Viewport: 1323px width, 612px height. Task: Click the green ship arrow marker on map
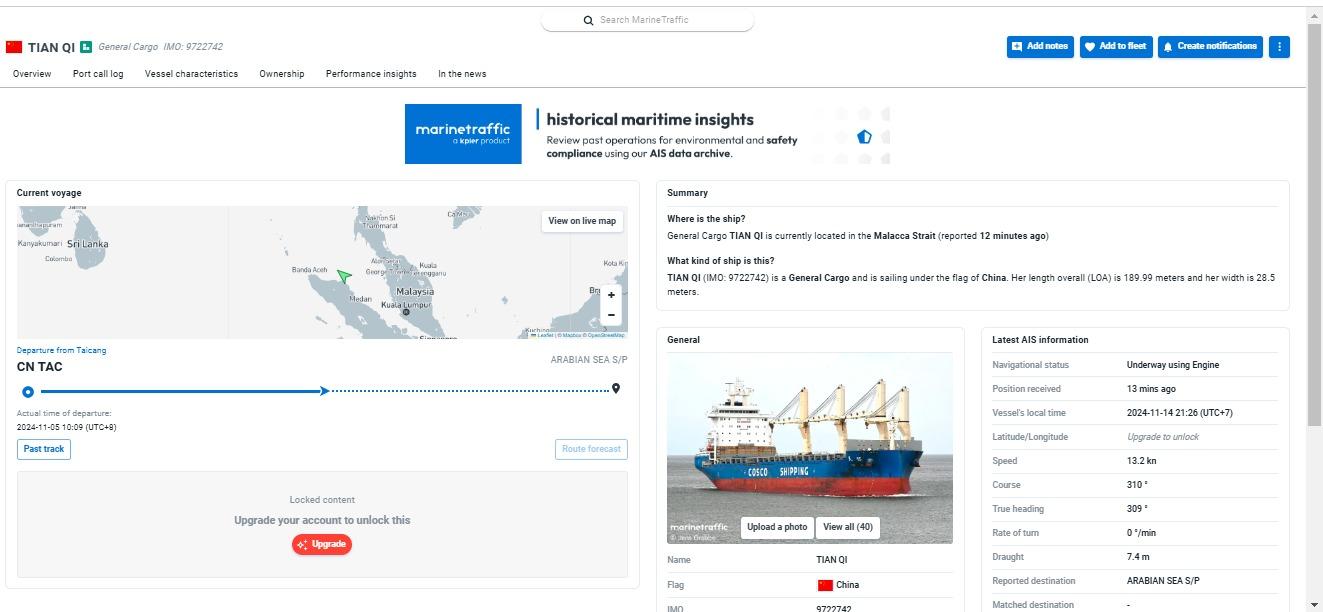[x=344, y=276]
